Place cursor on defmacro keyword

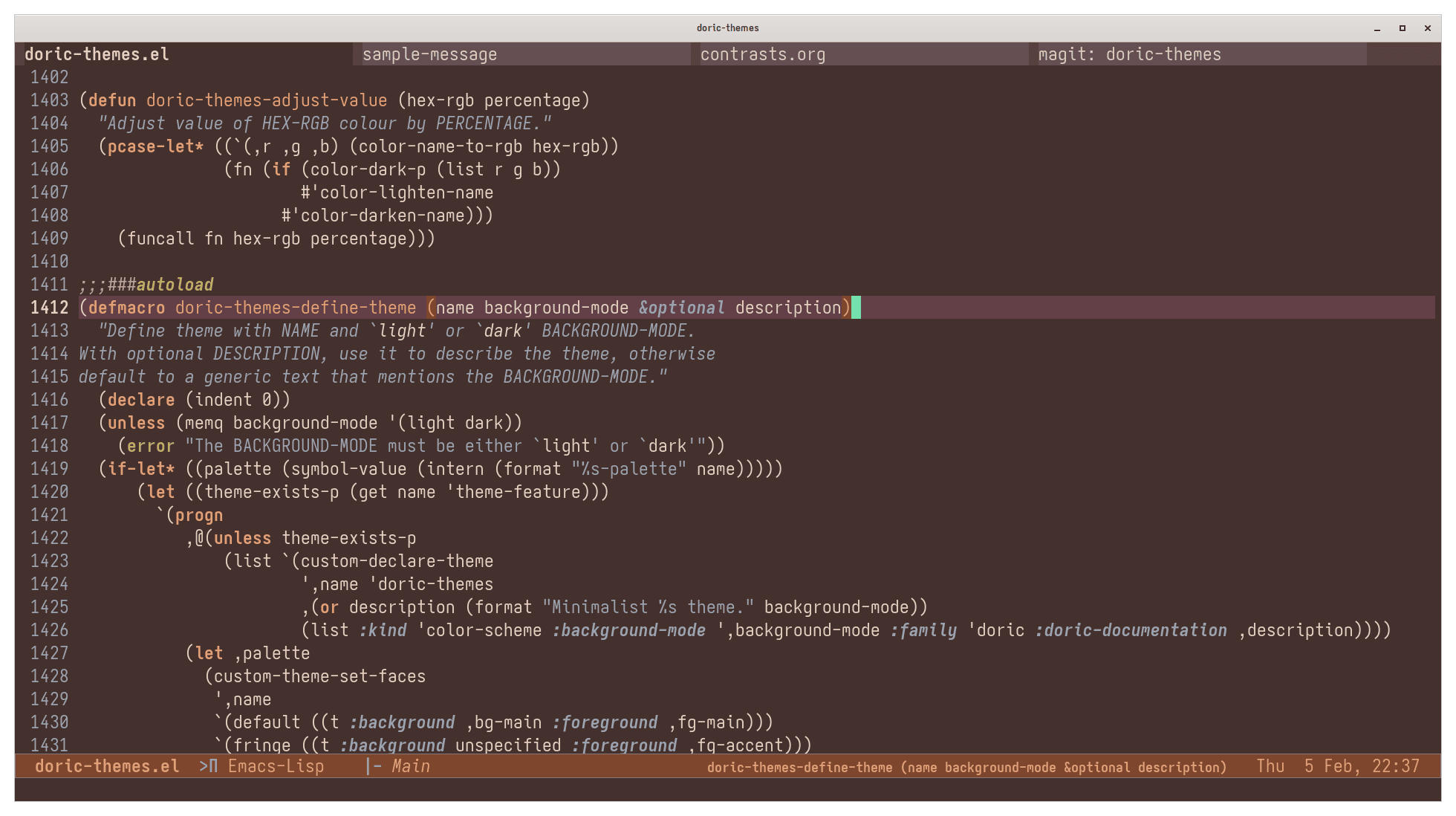pos(127,308)
